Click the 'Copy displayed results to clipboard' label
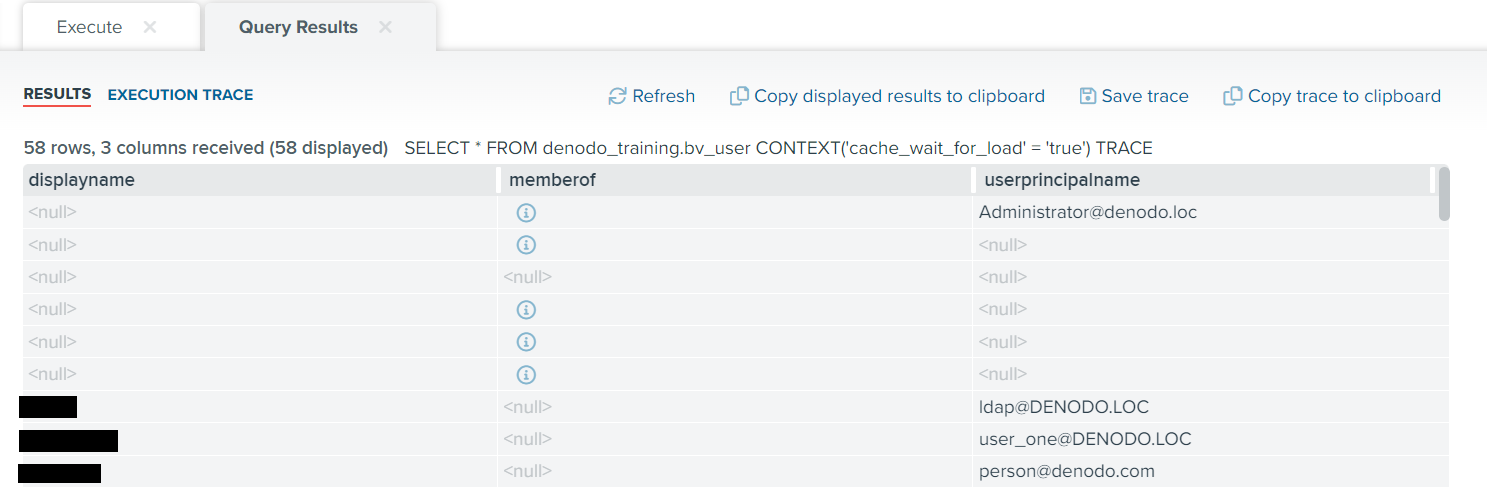1487x492 pixels. [x=899, y=96]
